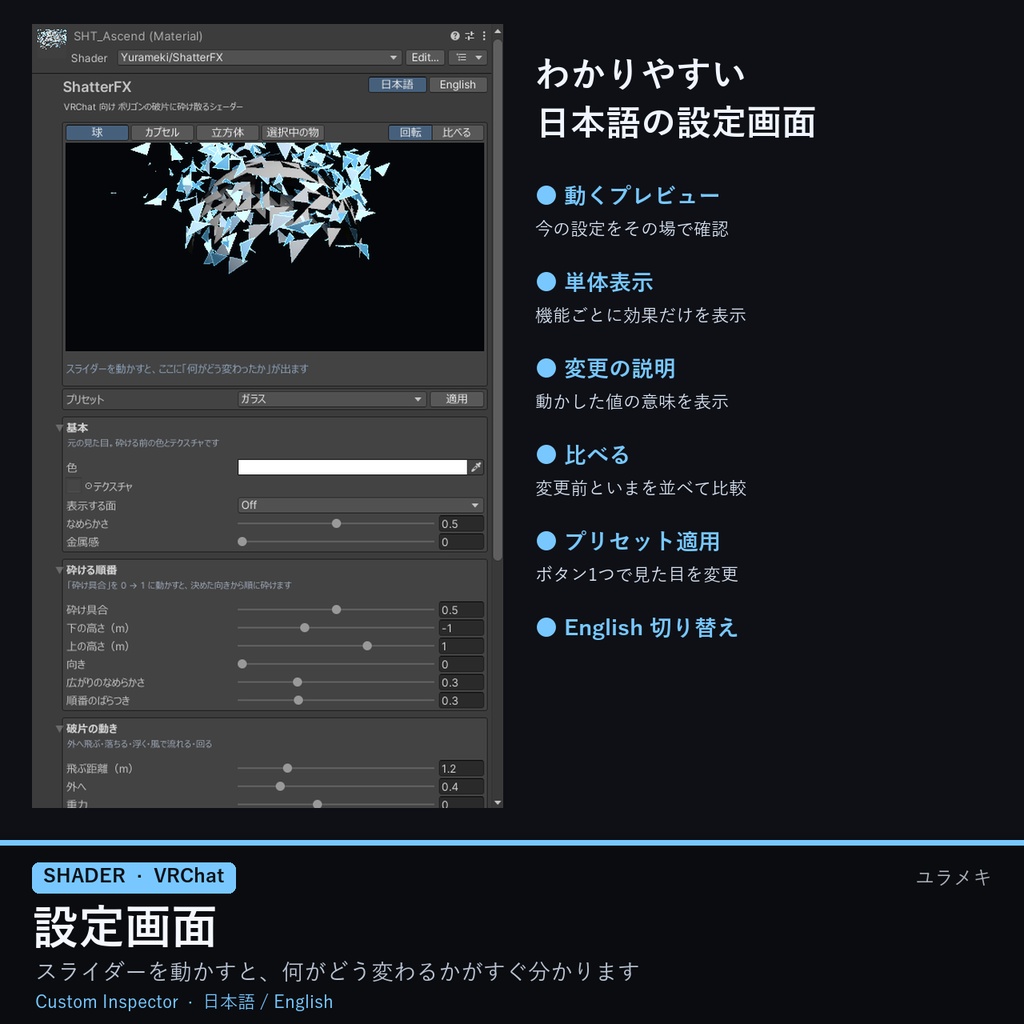This screenshot has width=1024, height=1024.
Task: Switch inspector language to English
Action: [x=457, y=84]
